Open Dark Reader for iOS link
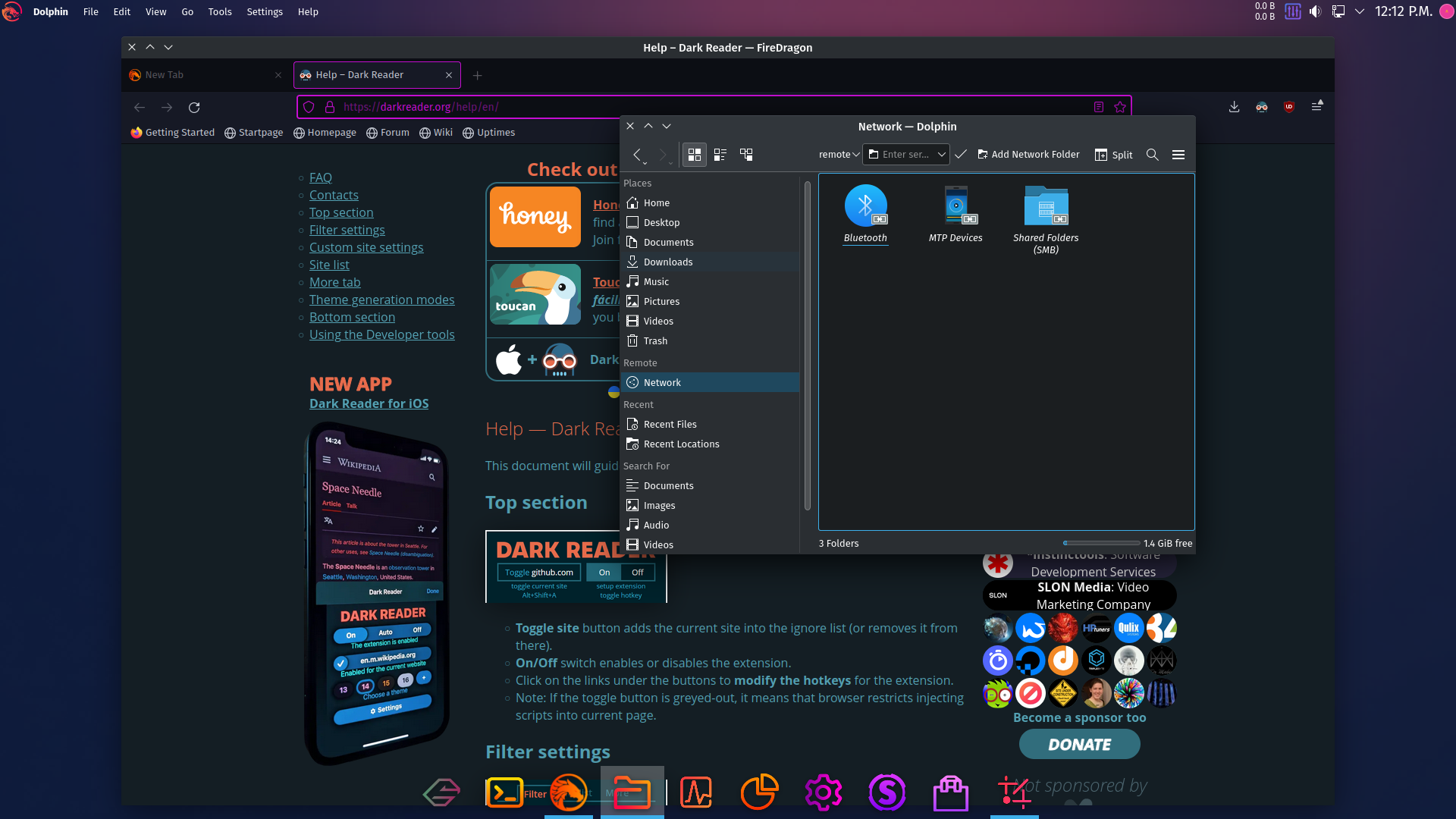The height and width of the screenshot is (819, 1456). pos(369,403)
